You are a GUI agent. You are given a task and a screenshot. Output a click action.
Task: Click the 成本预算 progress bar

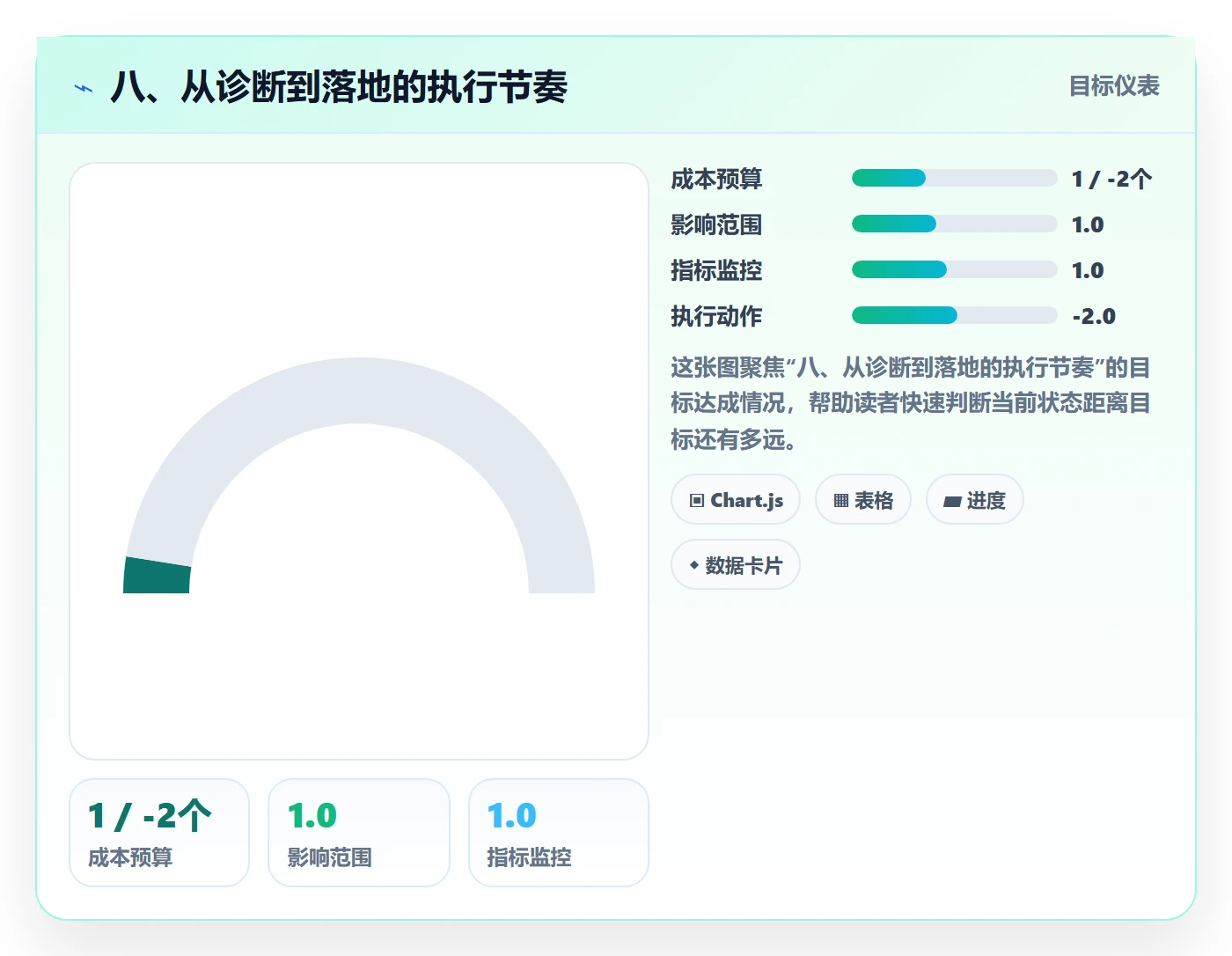point(955,179)
